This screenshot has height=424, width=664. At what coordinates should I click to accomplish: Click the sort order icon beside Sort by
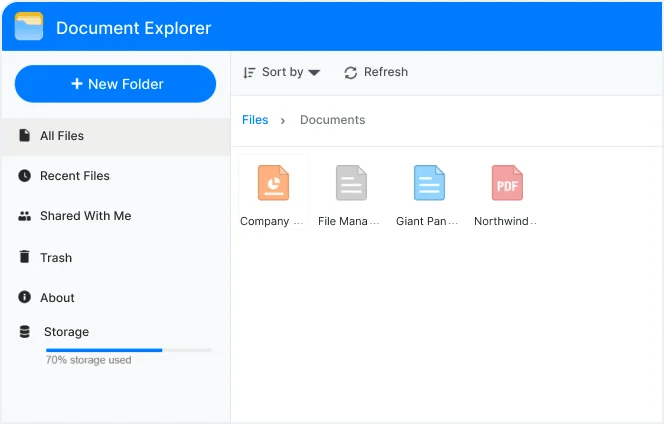[x=249, y=73]
